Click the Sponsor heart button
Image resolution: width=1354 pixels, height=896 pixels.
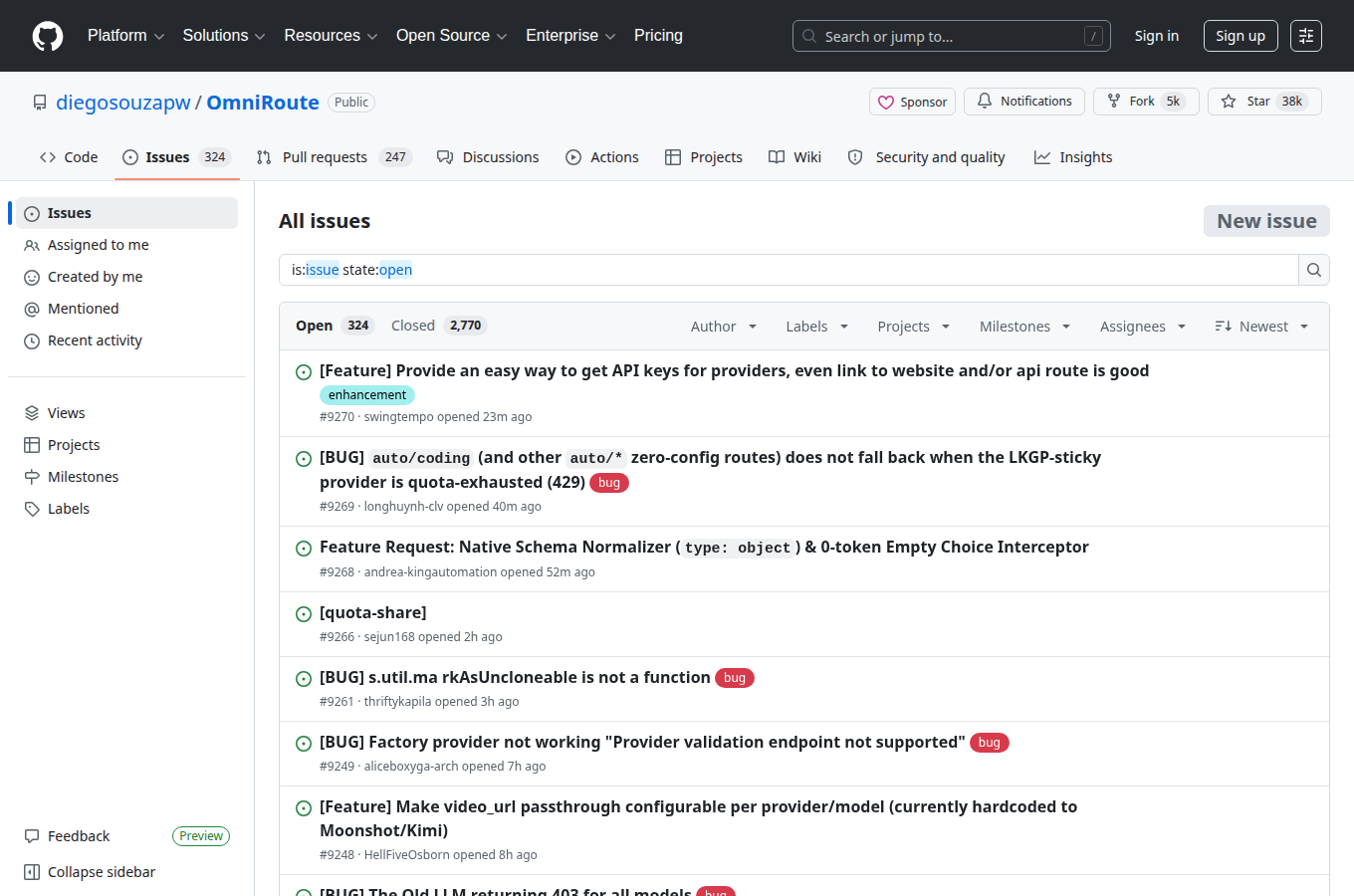(912, 102)
